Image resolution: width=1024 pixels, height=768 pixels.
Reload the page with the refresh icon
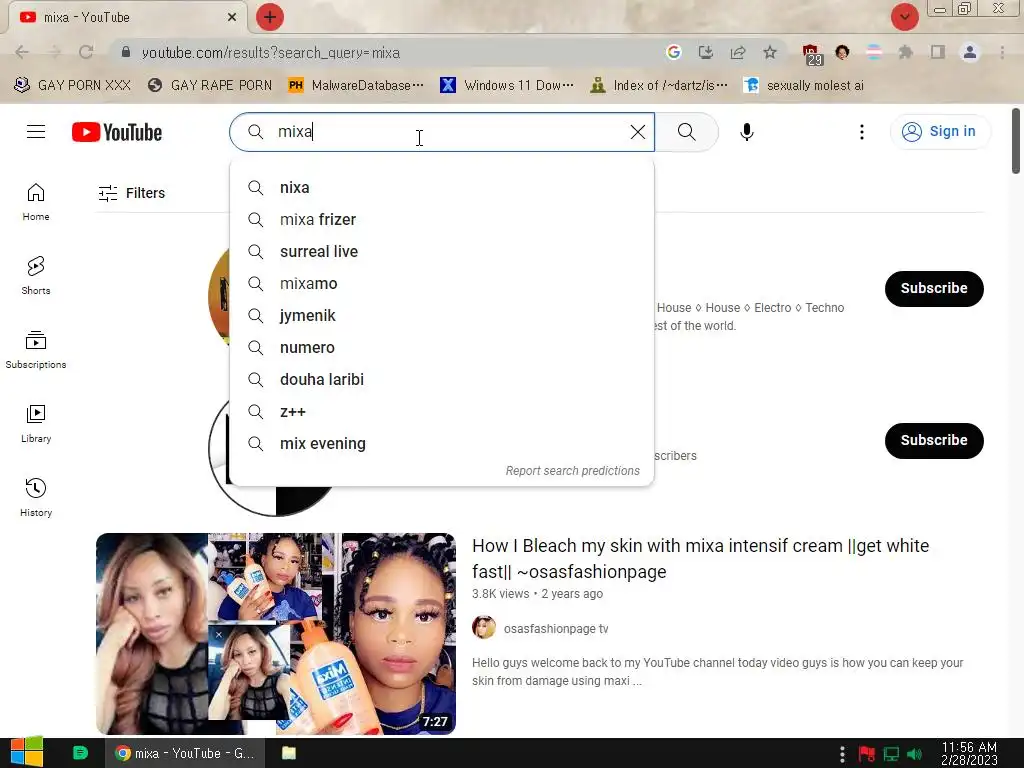pyautogui.click(x=86, y=52)
